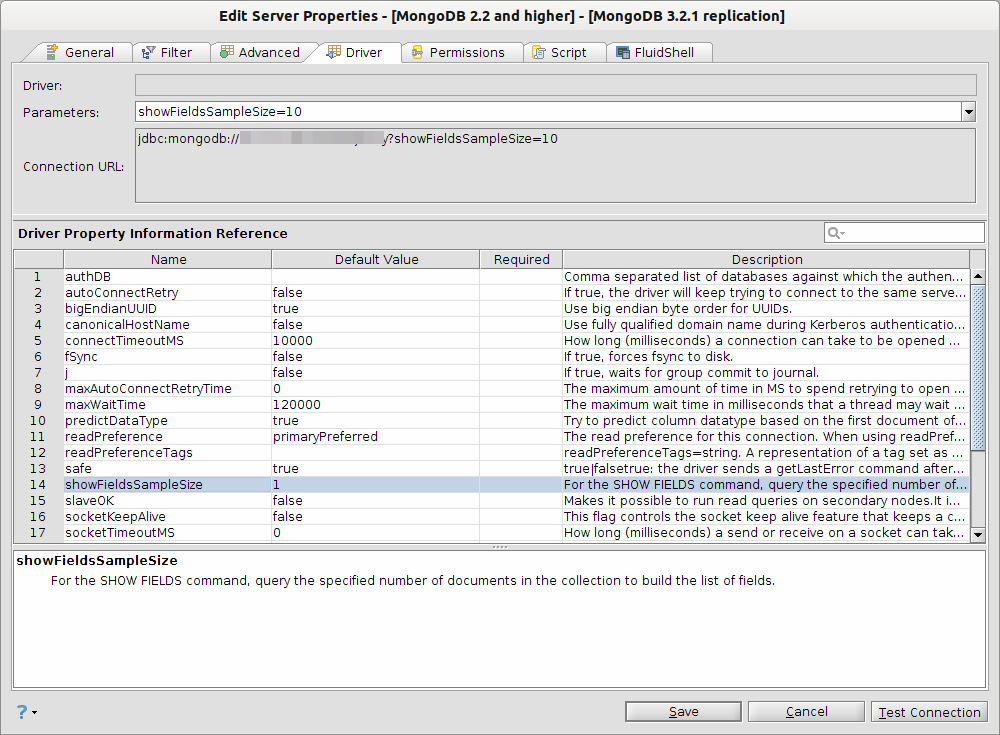Switch to the FluidShell tab
The height and width of the screenshot is (735, 1000).
(x=657, y=52)
